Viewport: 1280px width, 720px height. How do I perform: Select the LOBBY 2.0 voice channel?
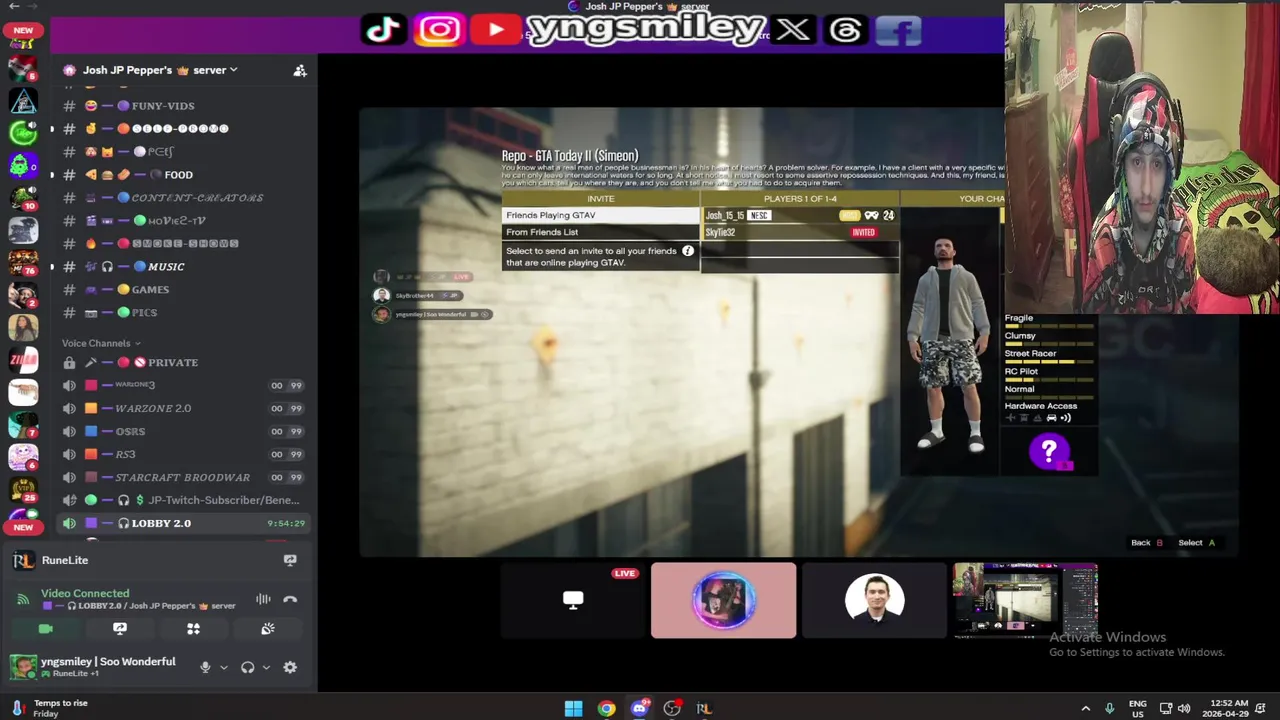point(185,523)
